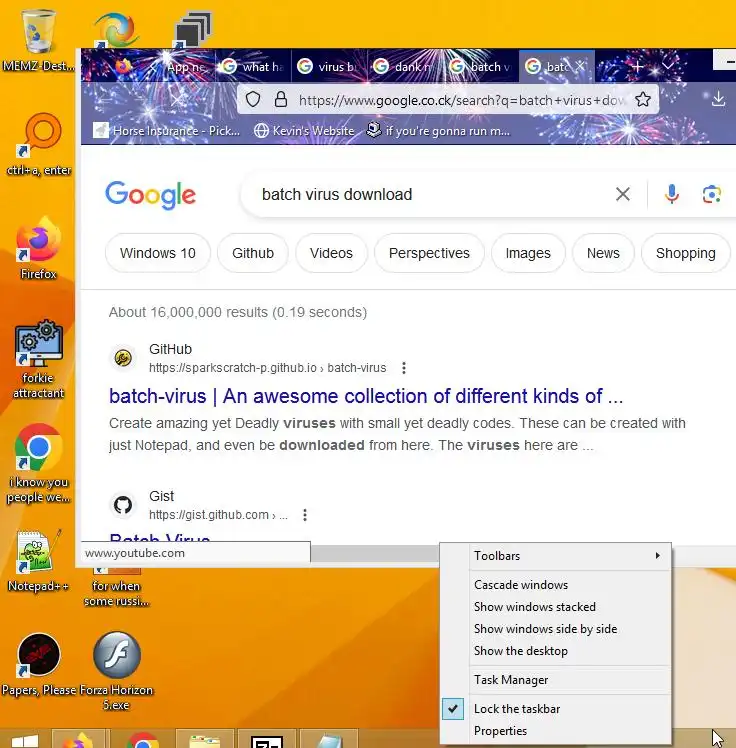Switch to Videos search results
736x748 pixels.
click(331, 253)
